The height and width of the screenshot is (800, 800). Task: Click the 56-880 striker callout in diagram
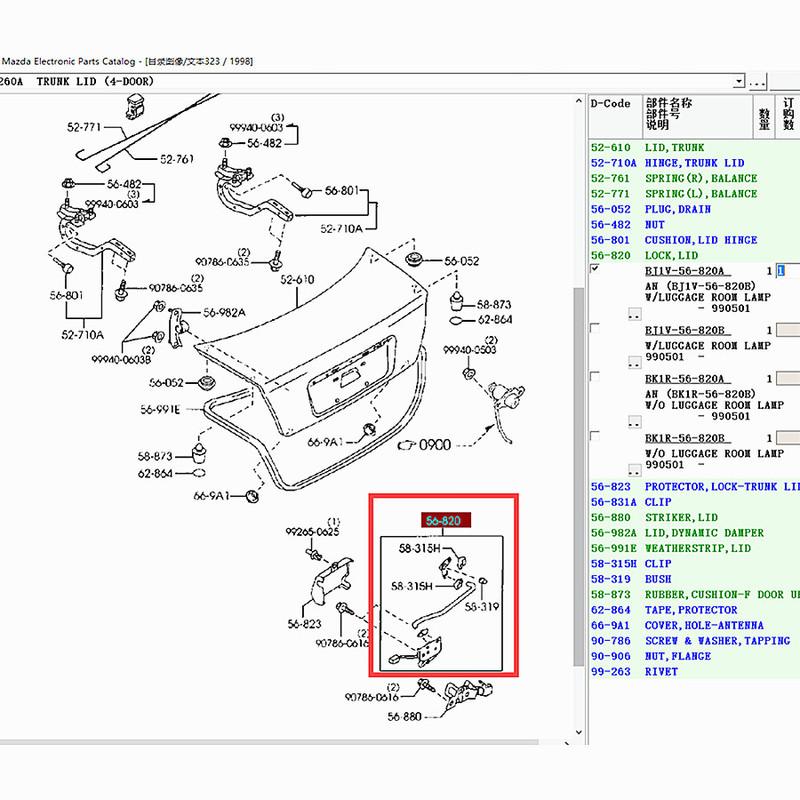[x=404, y=716]
